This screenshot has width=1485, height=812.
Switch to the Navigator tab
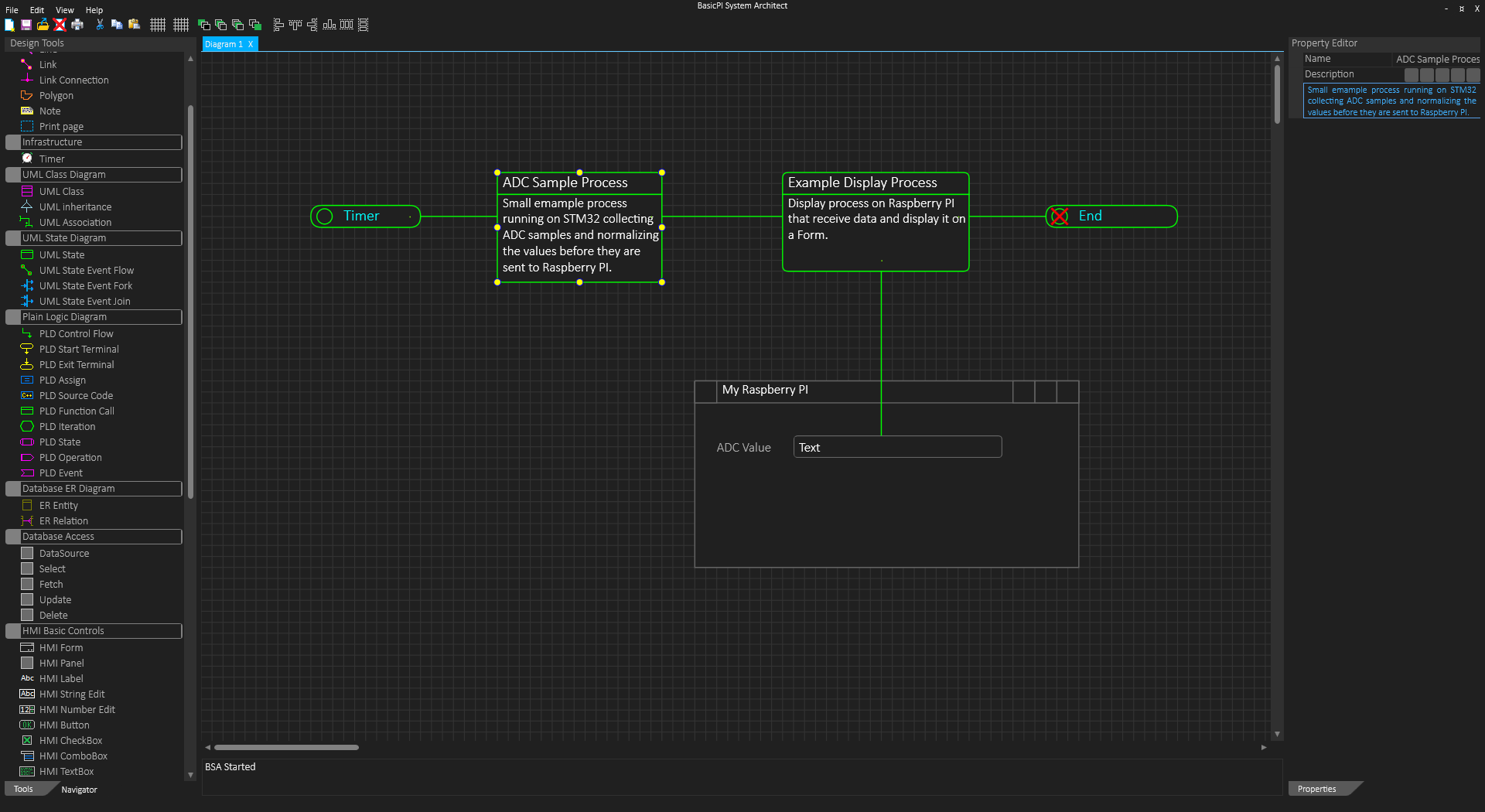coord(79,790)
